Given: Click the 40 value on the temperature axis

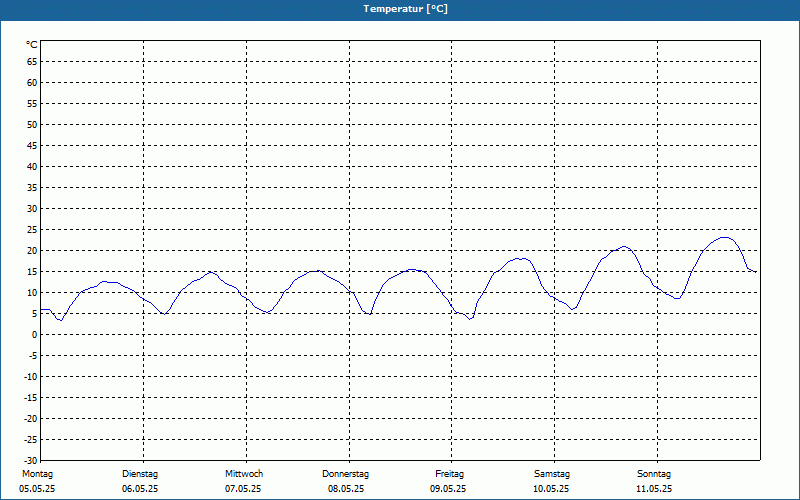Looking at the screenshot, I should (x=32, y=167).
